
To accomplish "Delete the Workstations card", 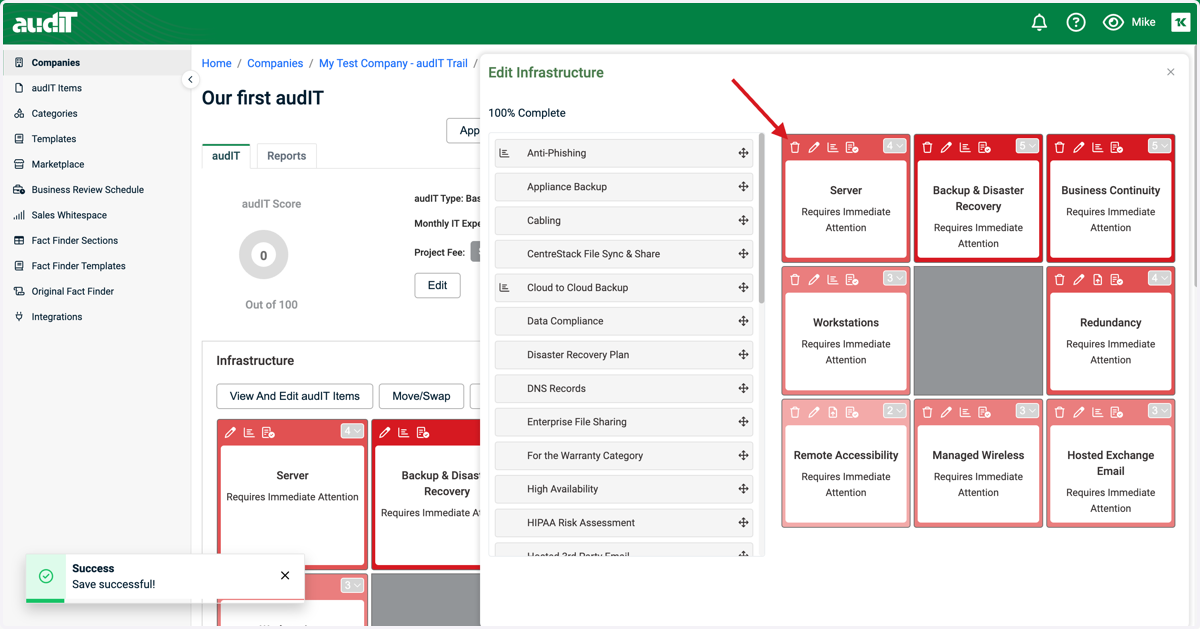I will tap(795, 279).
